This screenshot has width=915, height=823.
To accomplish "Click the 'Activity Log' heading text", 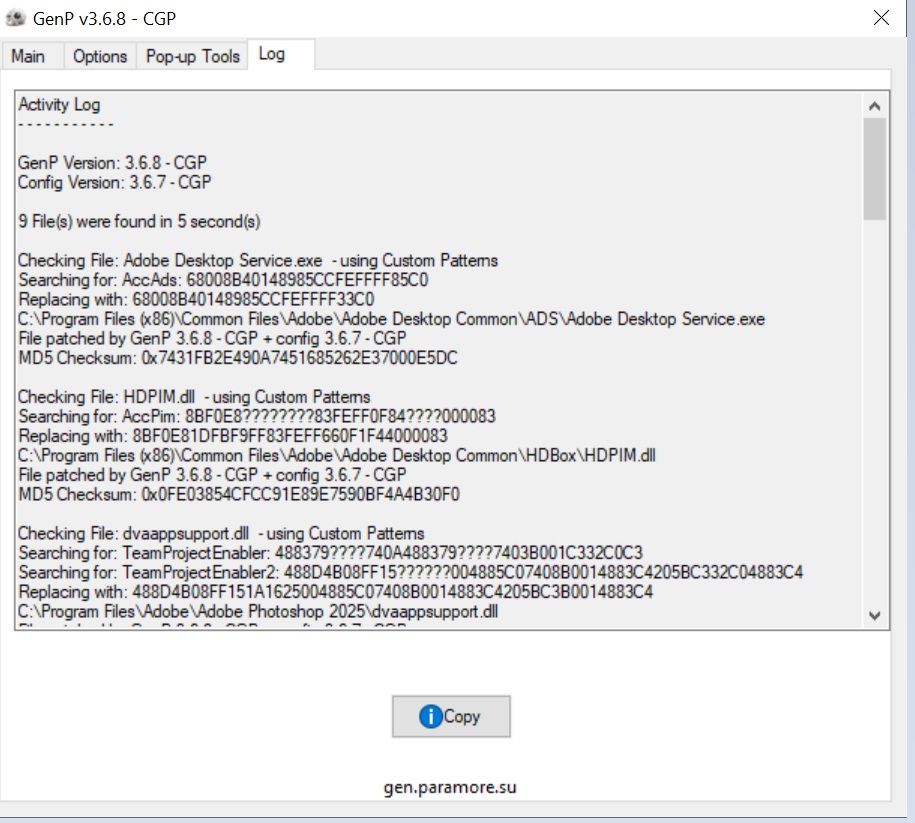I will (59, 104).
